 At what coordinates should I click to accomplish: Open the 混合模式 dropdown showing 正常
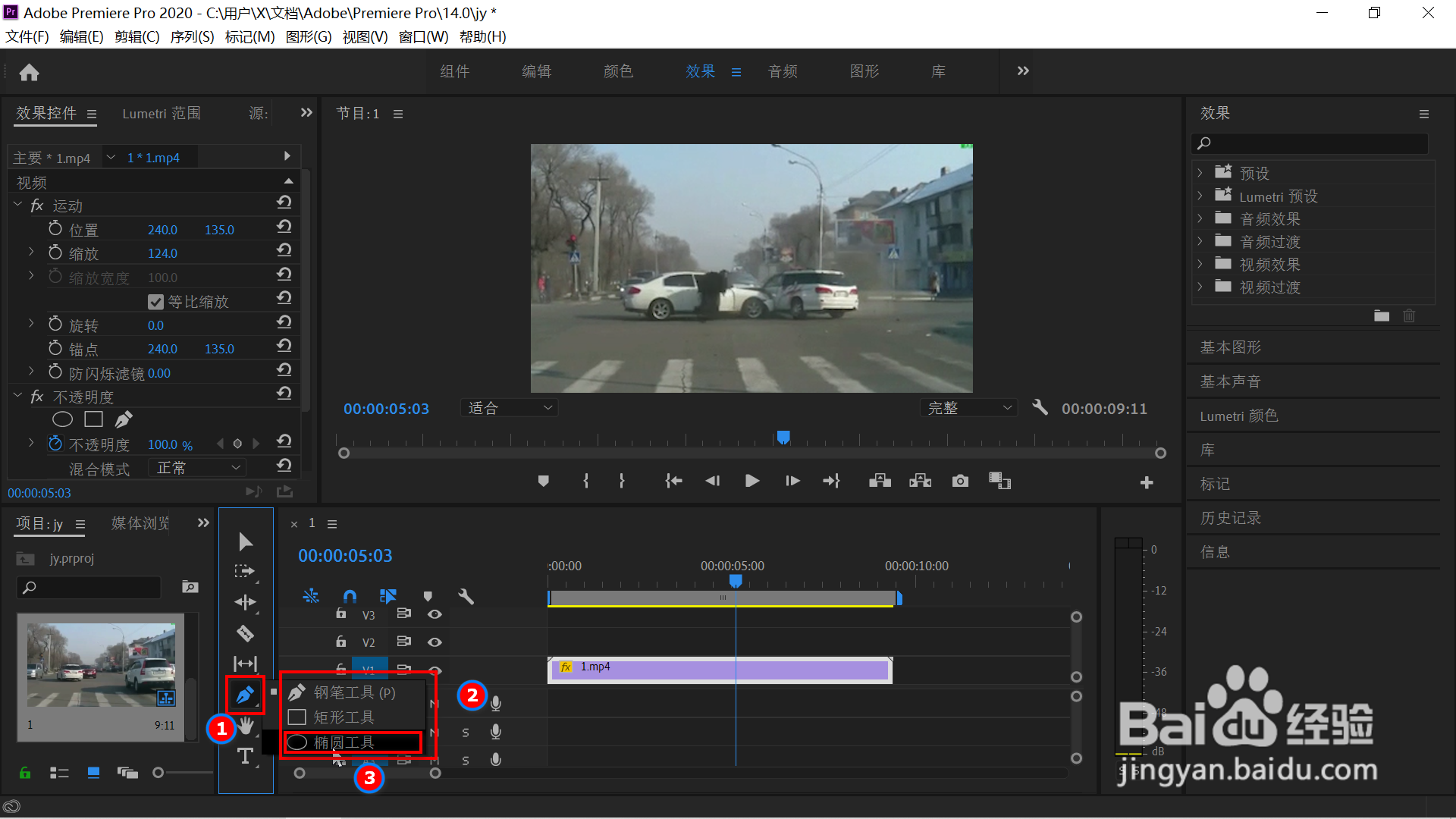tap(196, 467)
